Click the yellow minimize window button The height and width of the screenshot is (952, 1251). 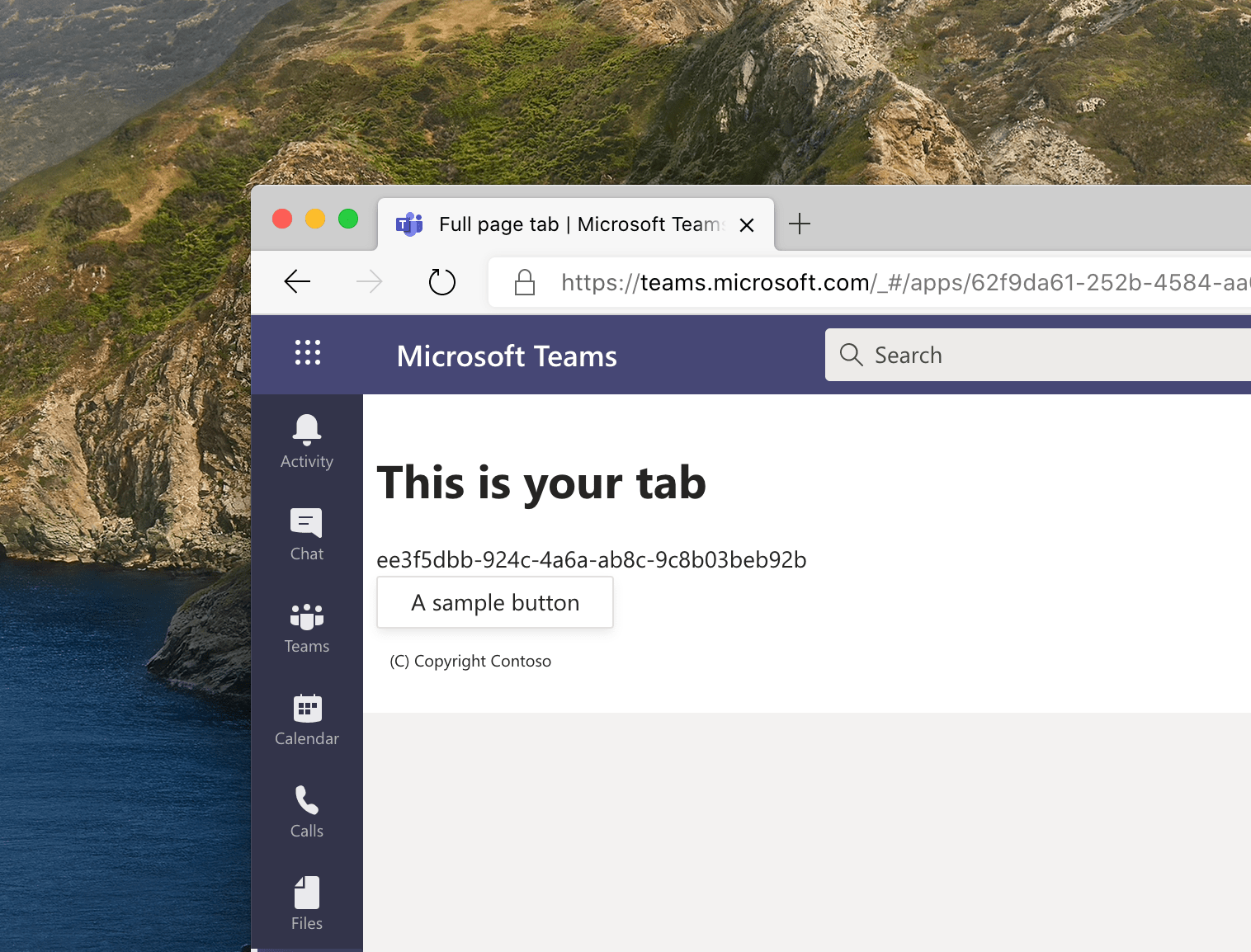pos(315,219)
